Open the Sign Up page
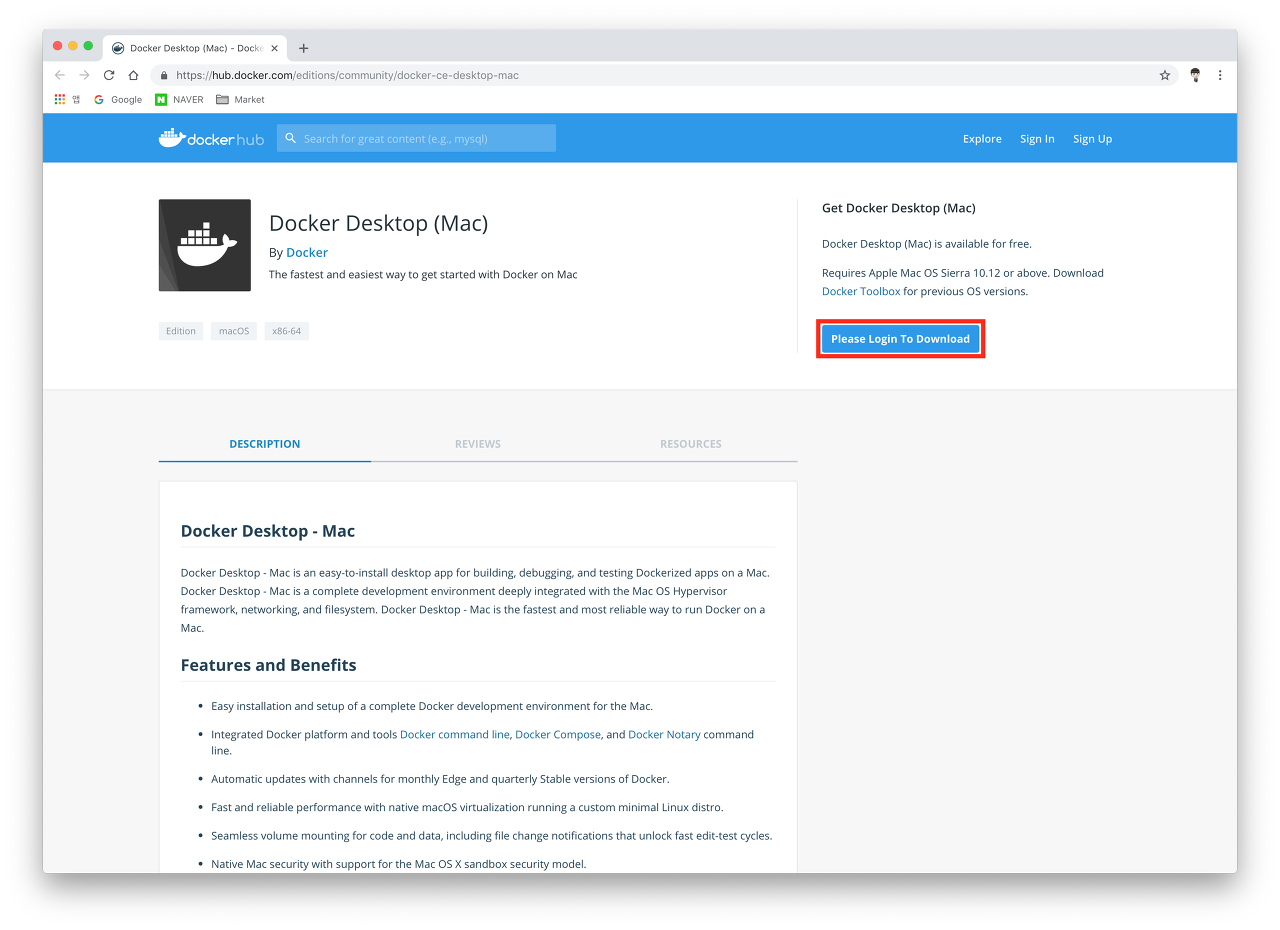 [1092, 139]
